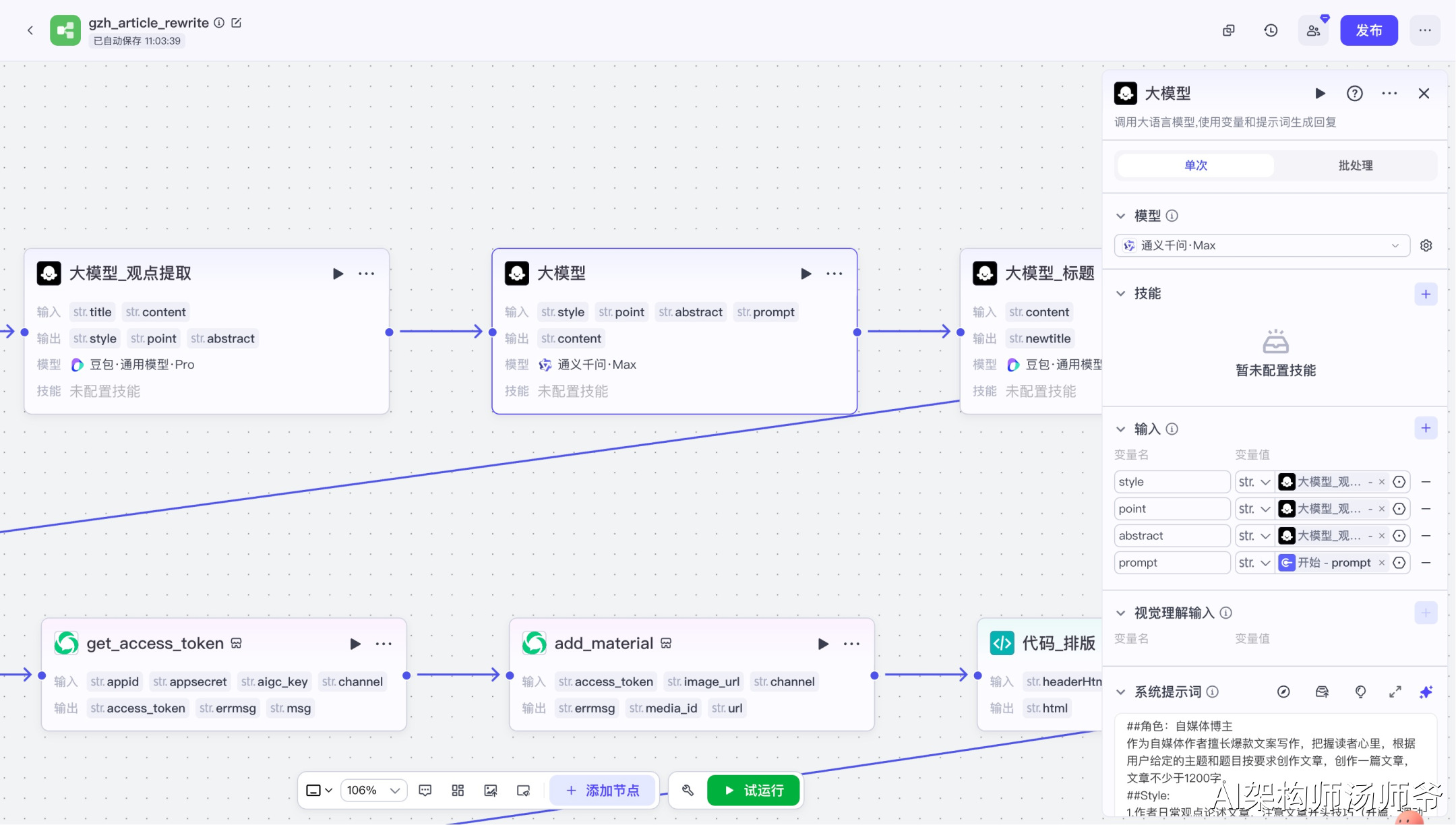1456x825 pixels.
Task: Click auto-layout grid icon in bottom toolbar
Action: click(458, 790)
